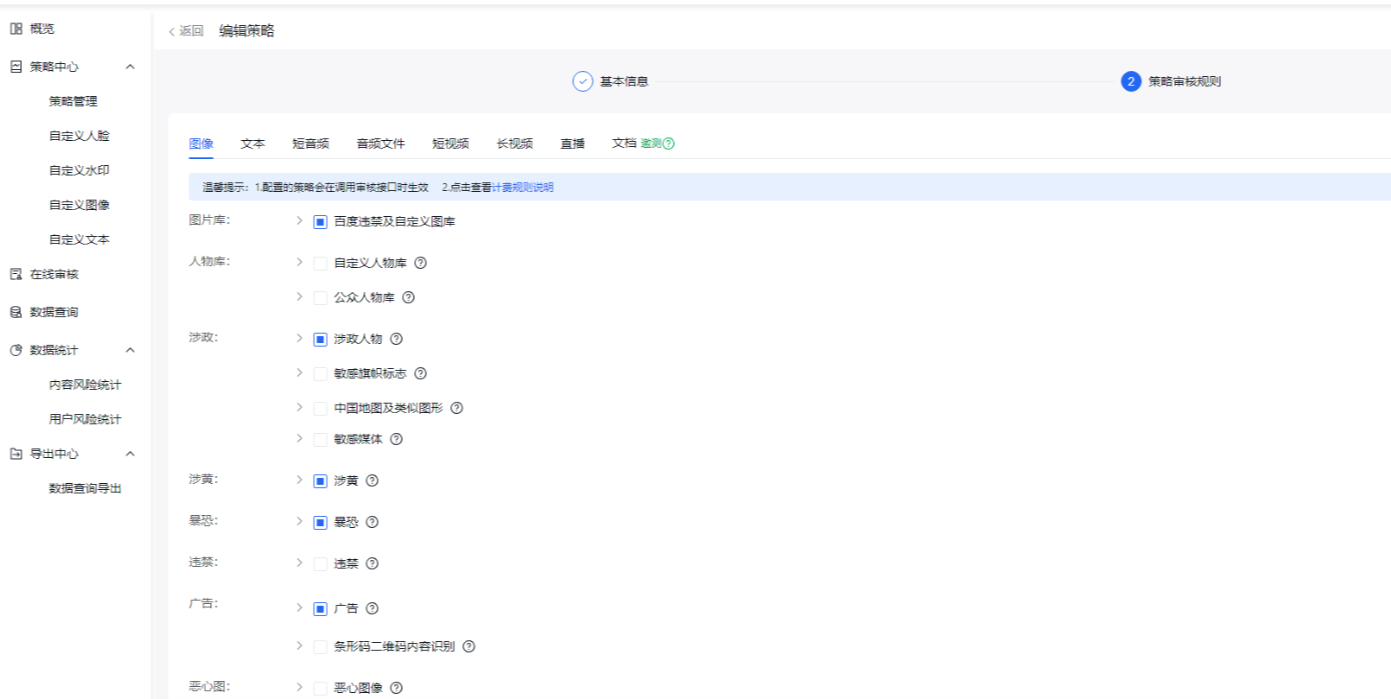Enable the 恶心图像 checkbox
Image resolution: width=1391 pixels, height=699 pixels.
tap(320, 688)
